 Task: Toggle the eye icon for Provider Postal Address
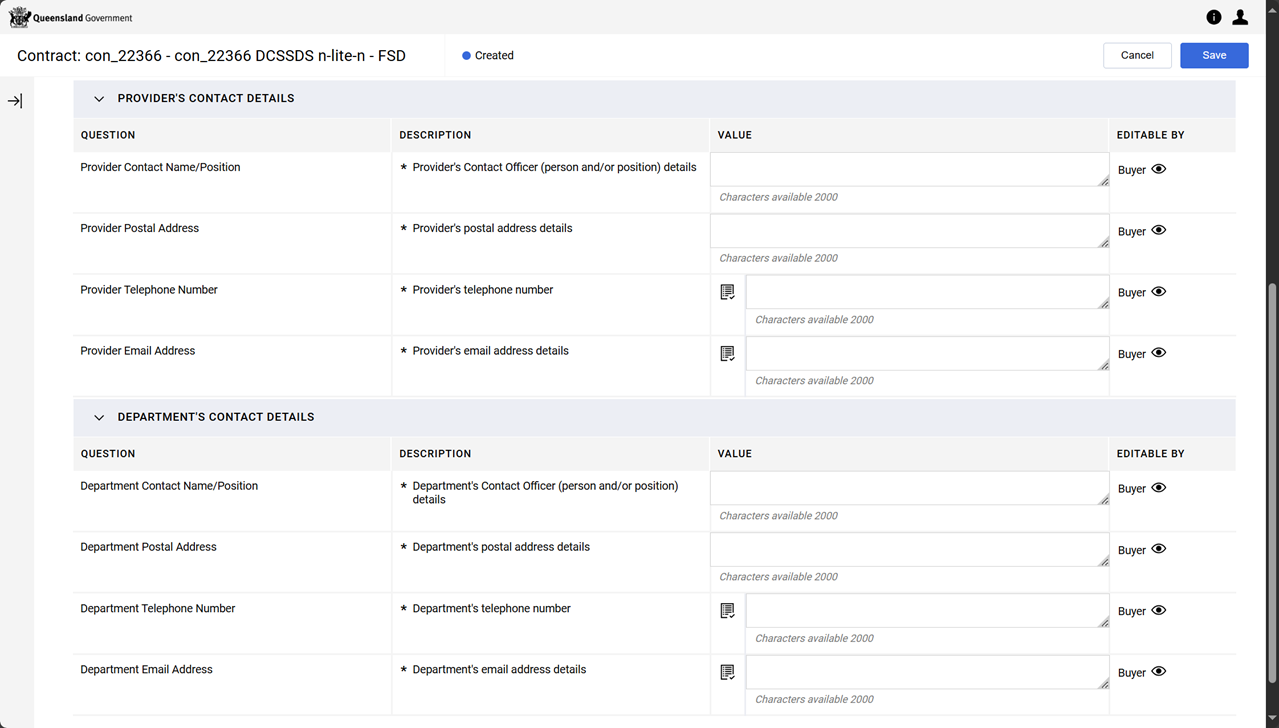click(1158, 231)
